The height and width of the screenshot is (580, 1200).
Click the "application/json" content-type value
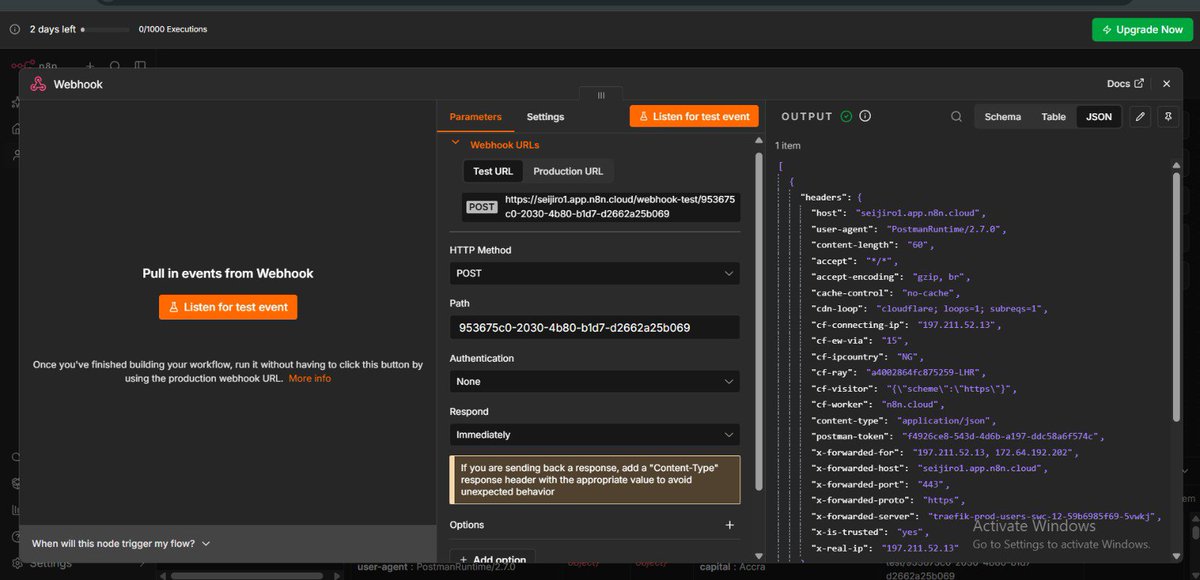point(945,421)
